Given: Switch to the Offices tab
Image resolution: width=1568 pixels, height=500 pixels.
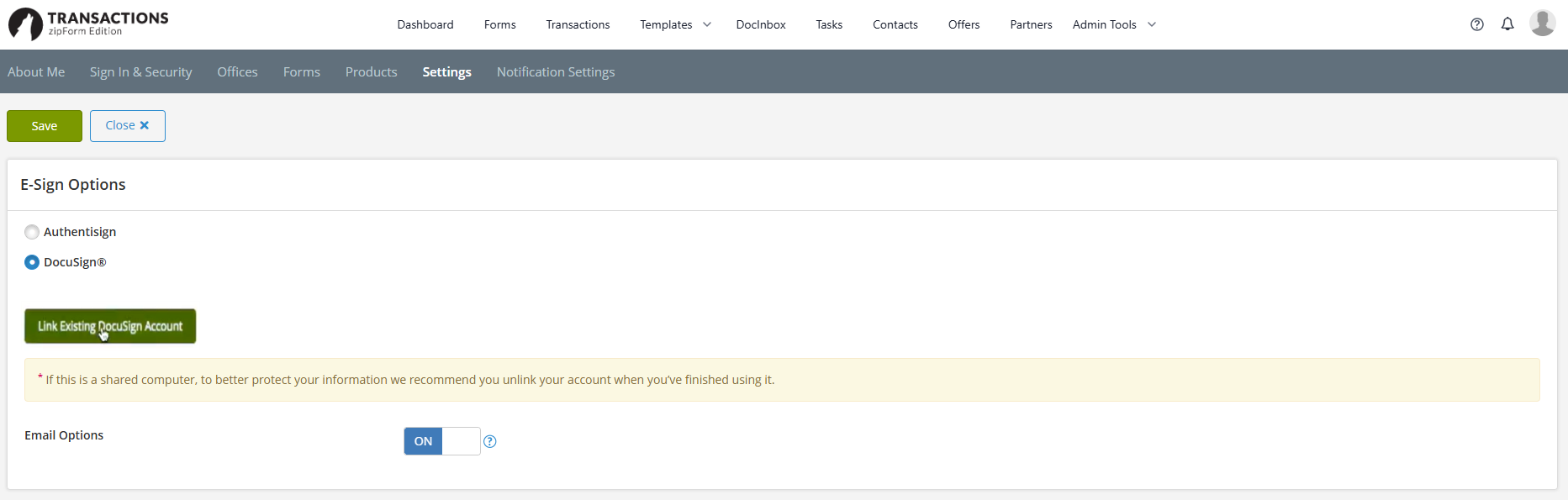Looking at the screenshot, I should pos(238,72).
